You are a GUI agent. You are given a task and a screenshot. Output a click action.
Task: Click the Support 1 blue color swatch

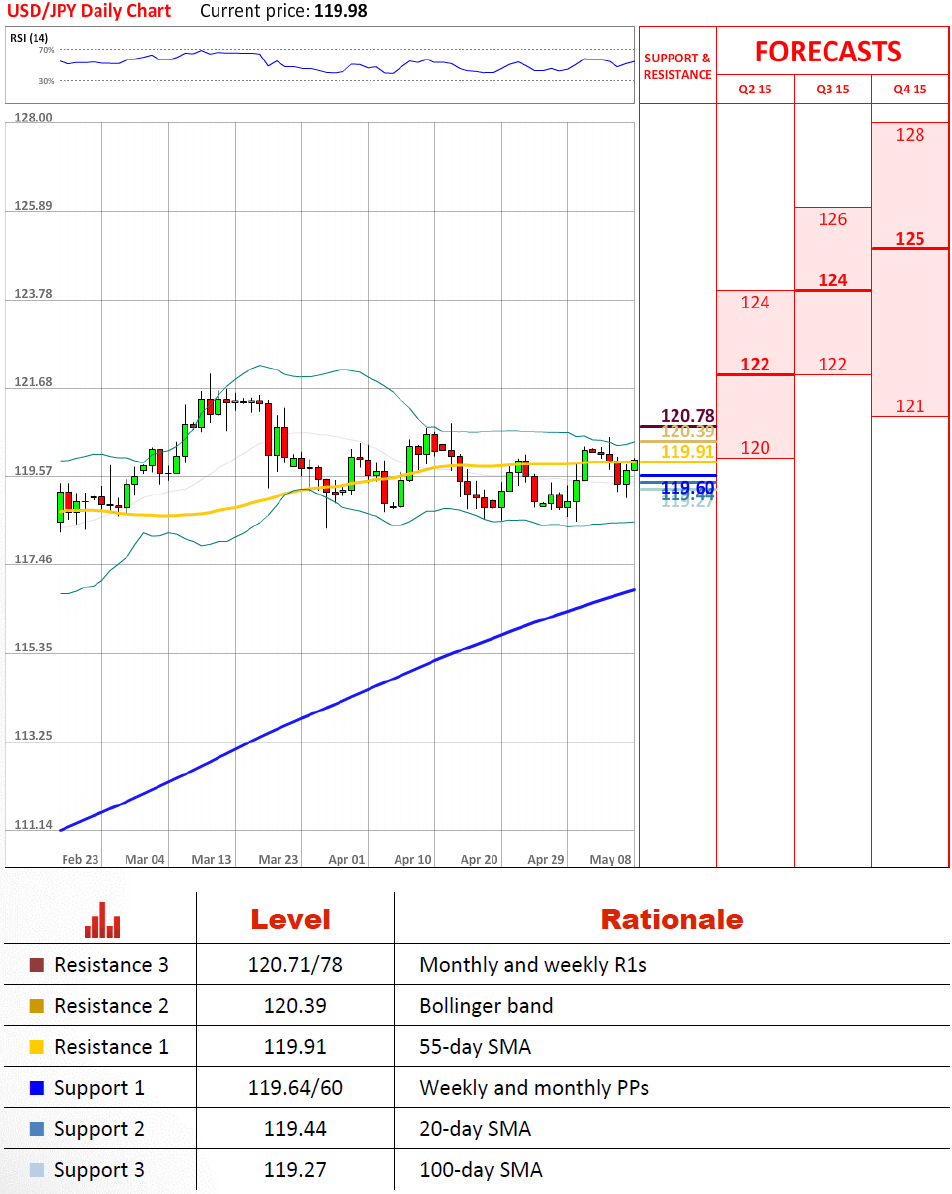(x=37, y=1088)
